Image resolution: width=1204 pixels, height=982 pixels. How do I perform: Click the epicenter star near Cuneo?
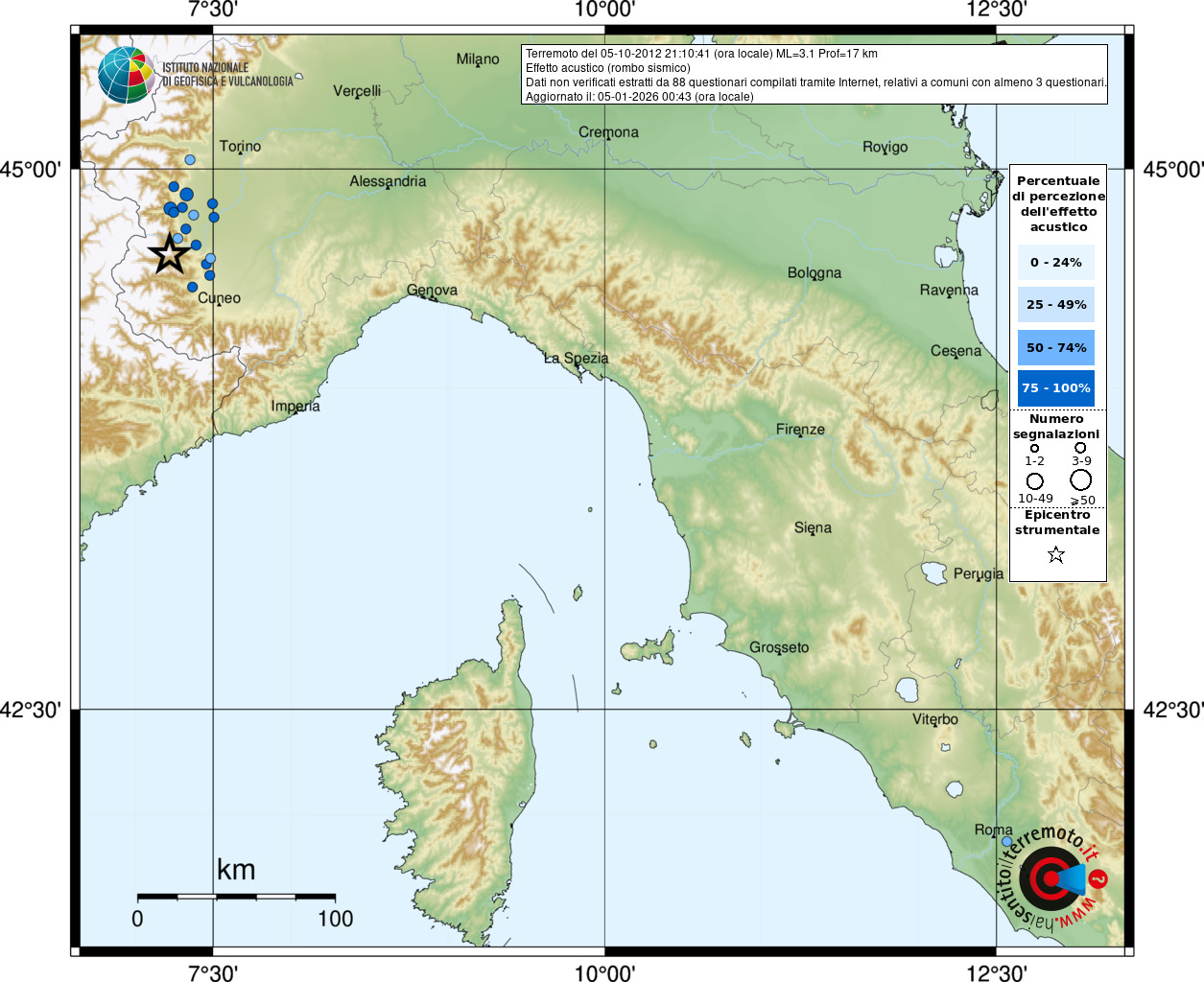click(170, 254)
